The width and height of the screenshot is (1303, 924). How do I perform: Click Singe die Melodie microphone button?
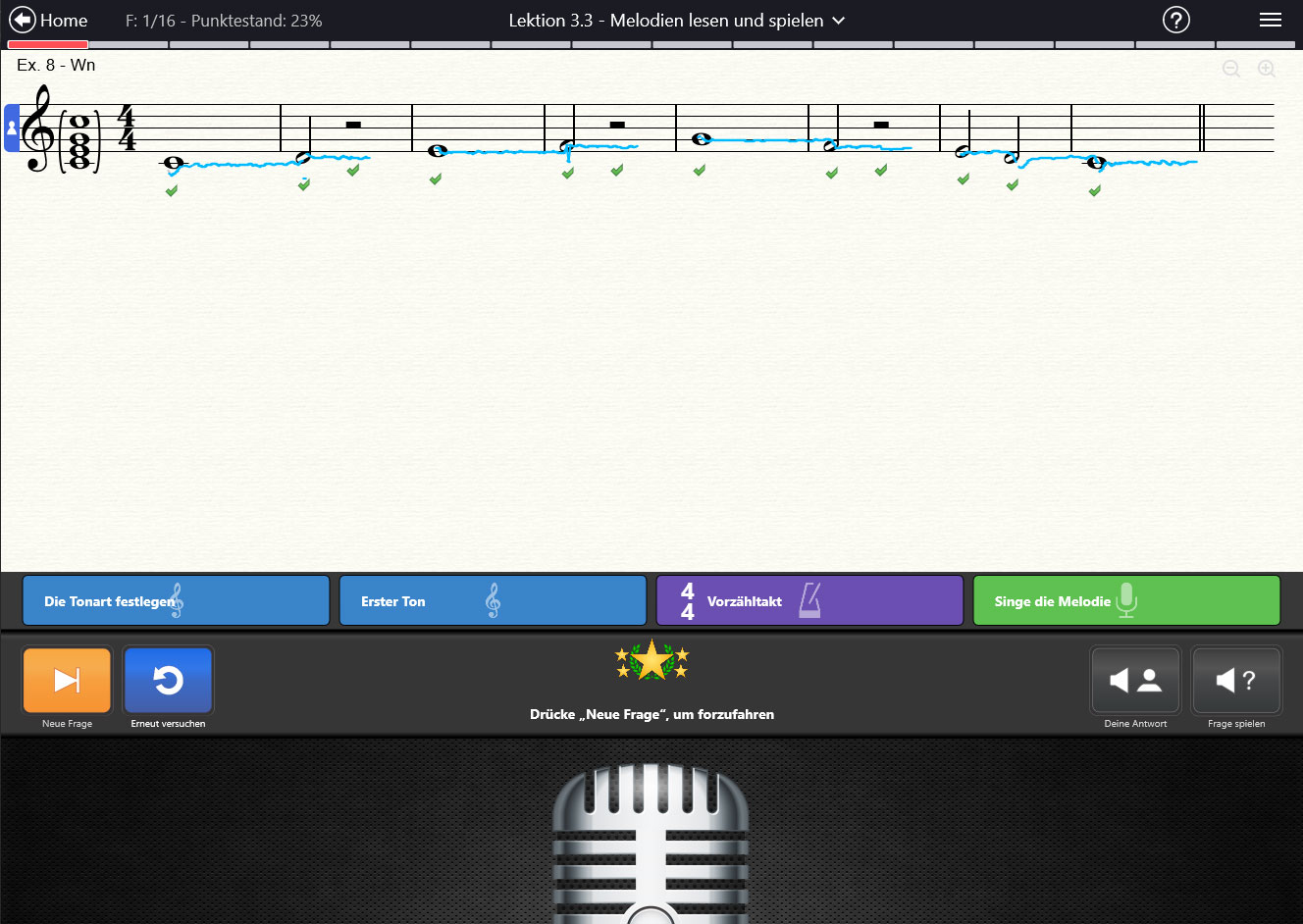[x=1126, y=600]
